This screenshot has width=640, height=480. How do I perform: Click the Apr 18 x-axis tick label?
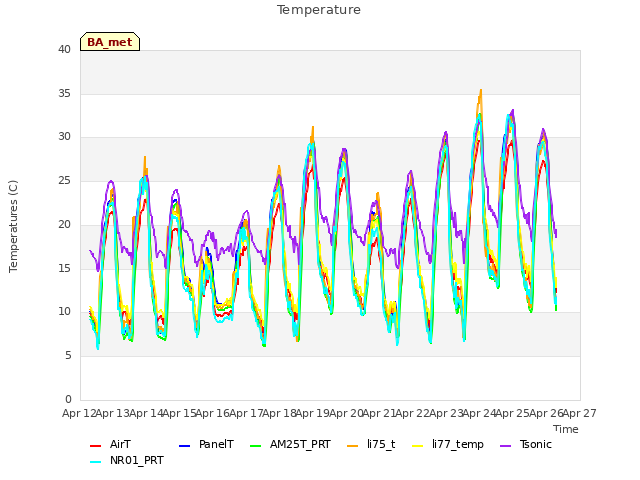[x=279, y=413]
